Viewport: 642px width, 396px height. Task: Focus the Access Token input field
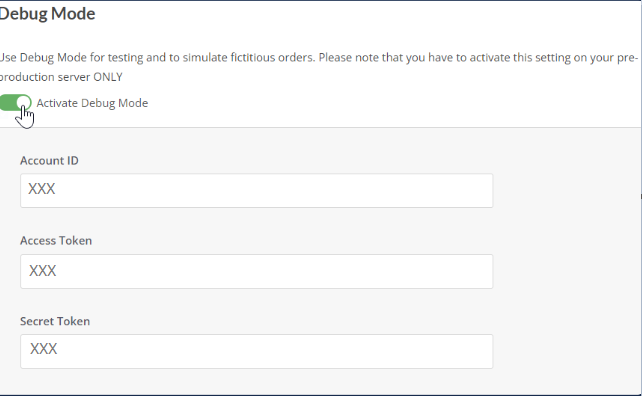(257, 272)
